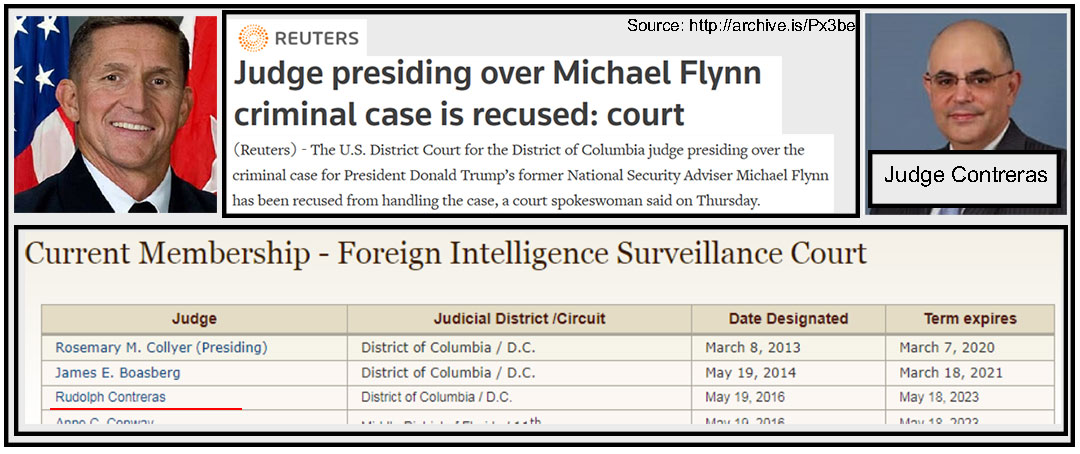Click the Judicial District /Circuit column header
1080x454 pixels.
[x=519, y=319]
